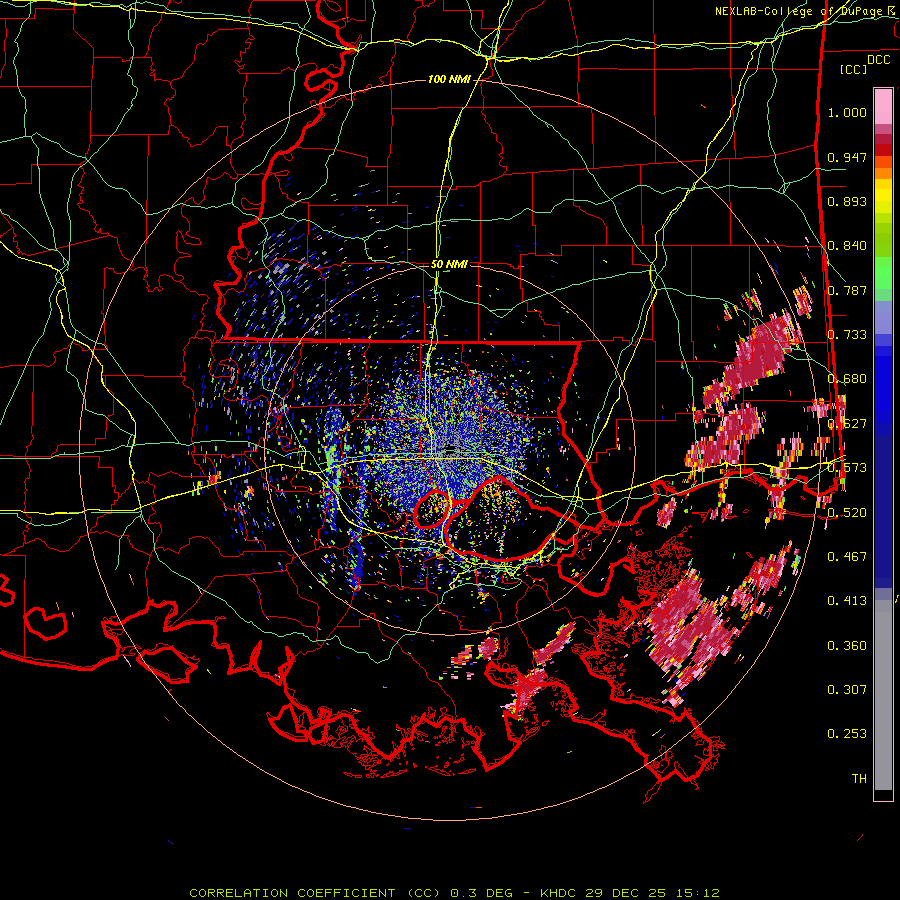Viewport: 900px width, 900px height.
Task: Select the 0.947 legend value
Action: (x=847, y=157)
